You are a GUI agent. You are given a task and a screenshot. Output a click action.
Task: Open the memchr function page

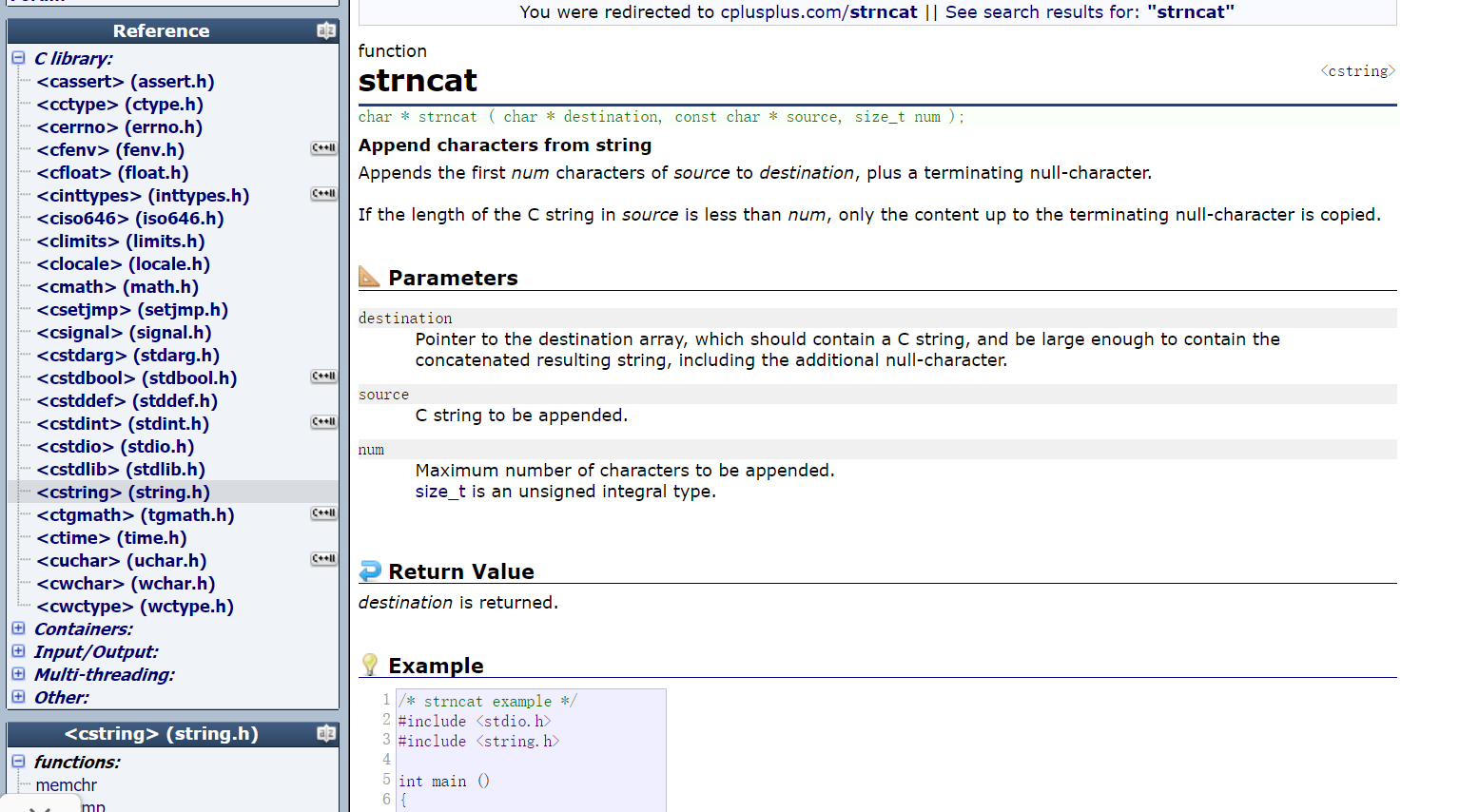[67, 785]
